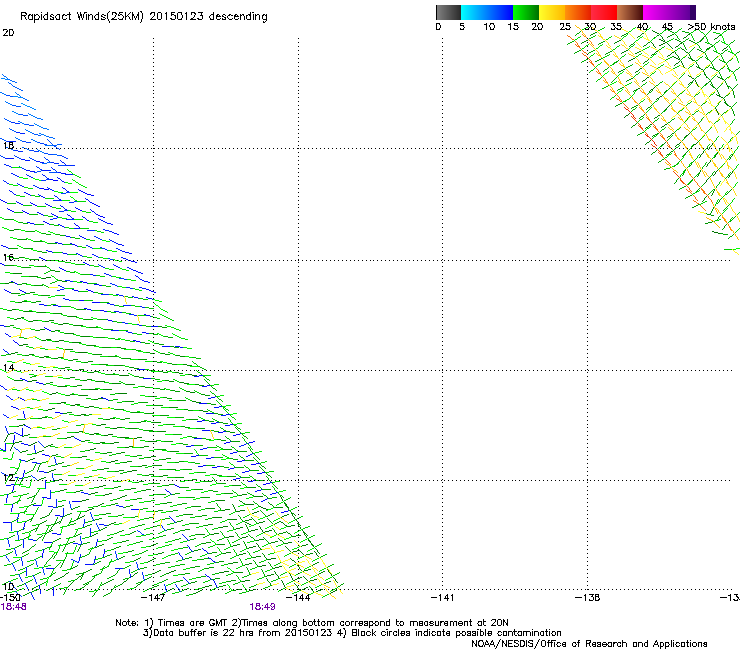Click the gray 0-5 knots color band
The width and height of the screenshot is (740, 650).
[448, 12]
